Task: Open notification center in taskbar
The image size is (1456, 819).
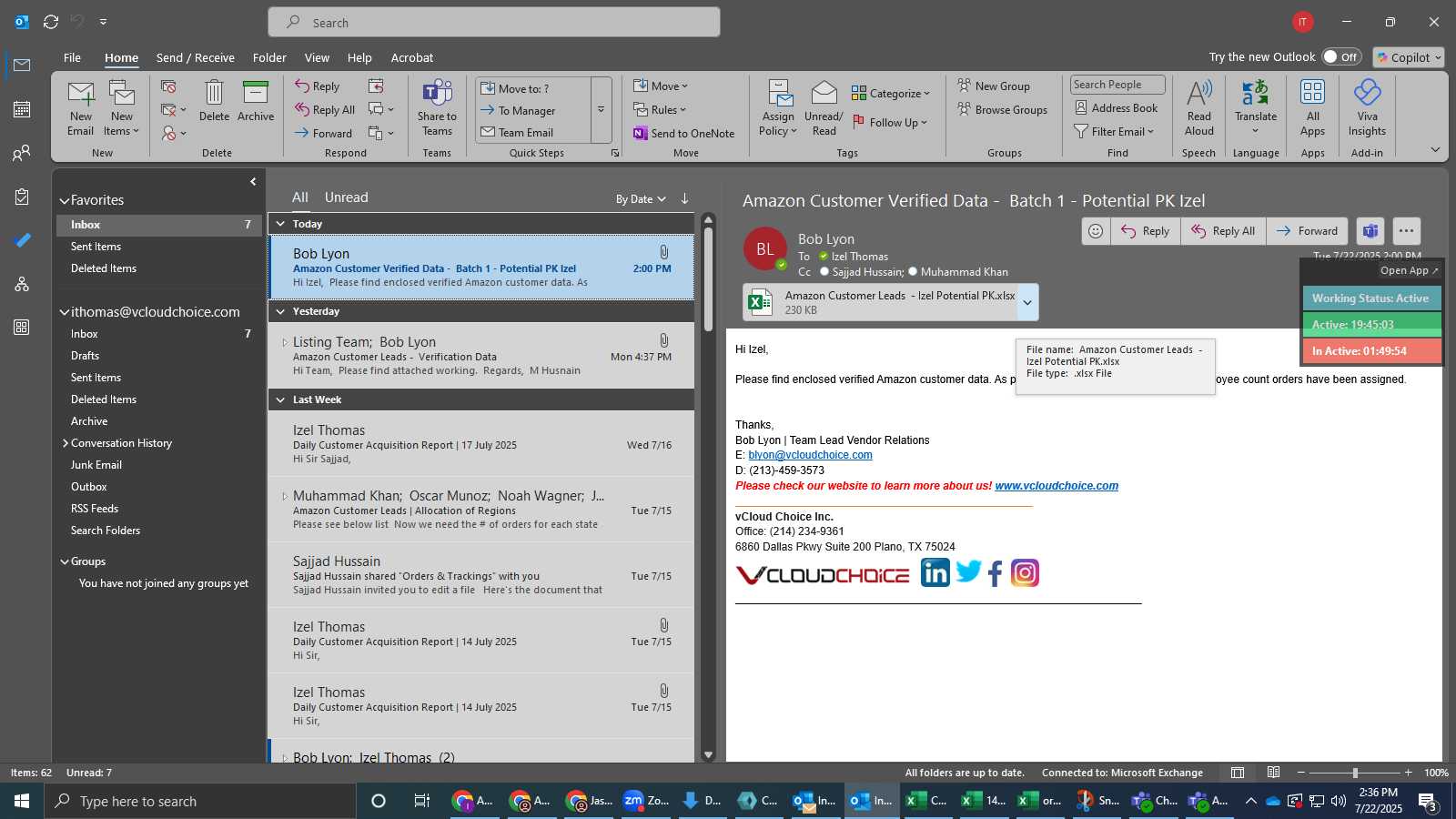Action: pyautogui.click(x=1427, y=802)
